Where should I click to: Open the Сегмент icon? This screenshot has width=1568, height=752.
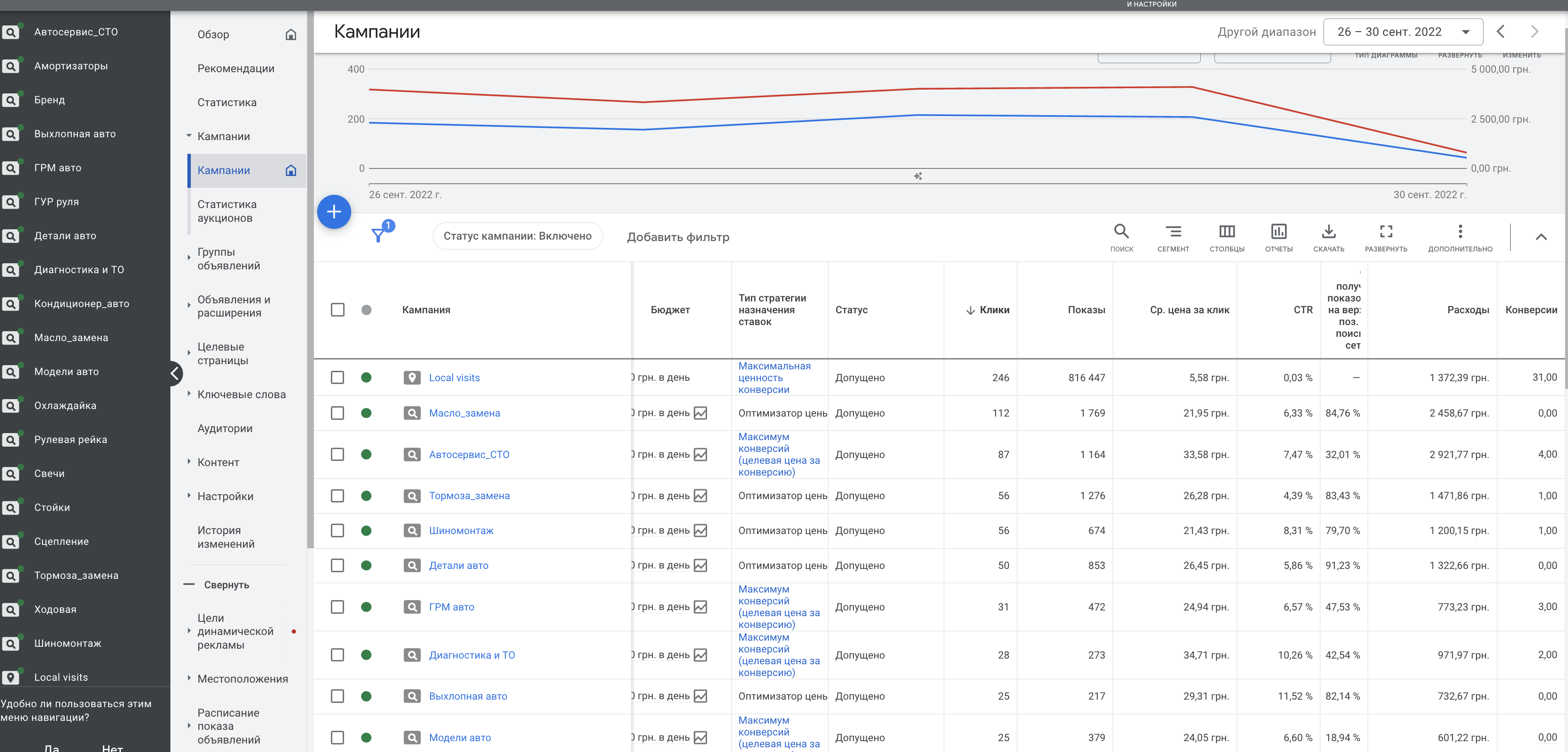pos(1173,231)
